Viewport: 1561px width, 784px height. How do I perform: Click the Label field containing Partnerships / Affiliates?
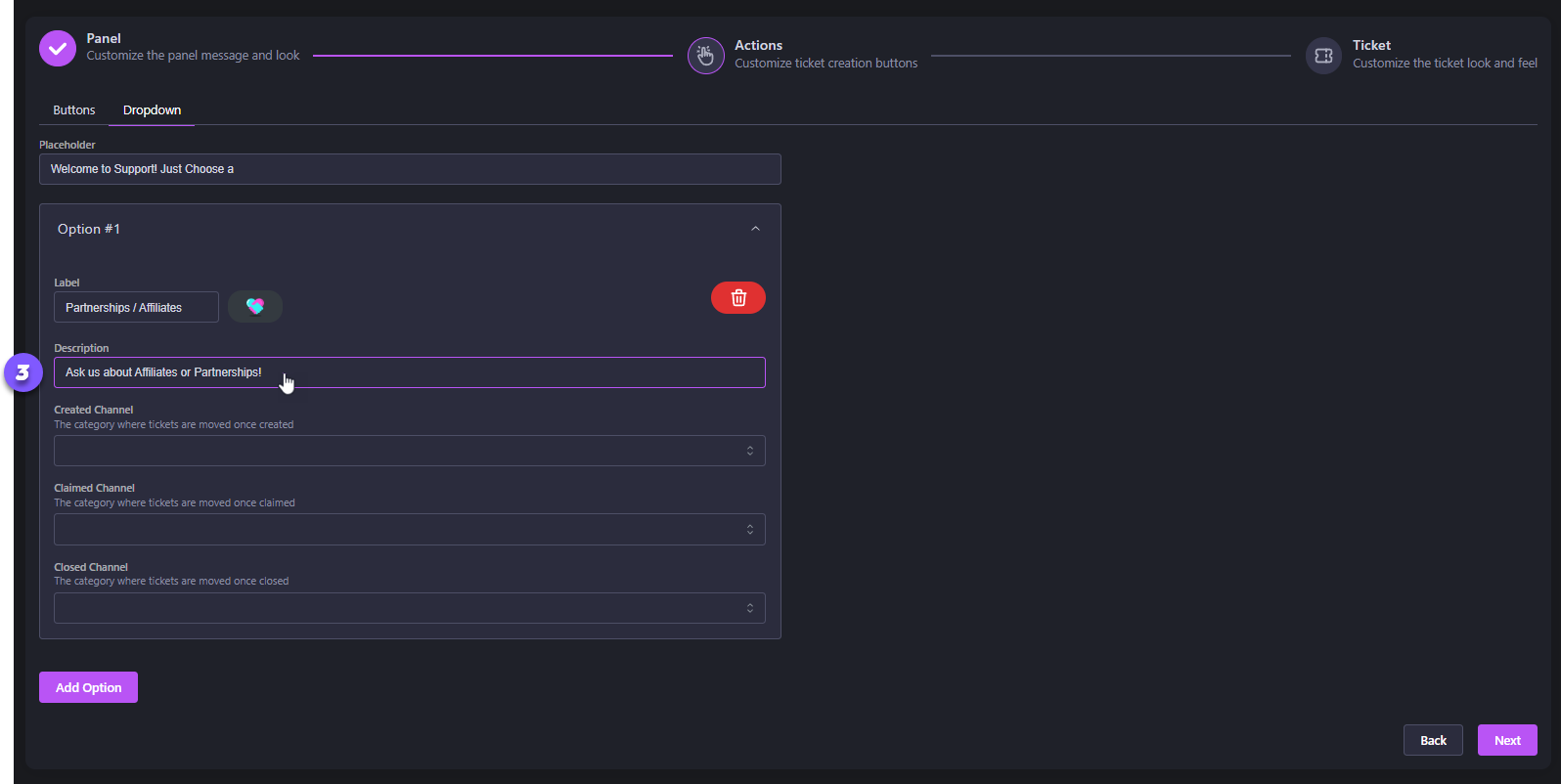tap(136, 307)
